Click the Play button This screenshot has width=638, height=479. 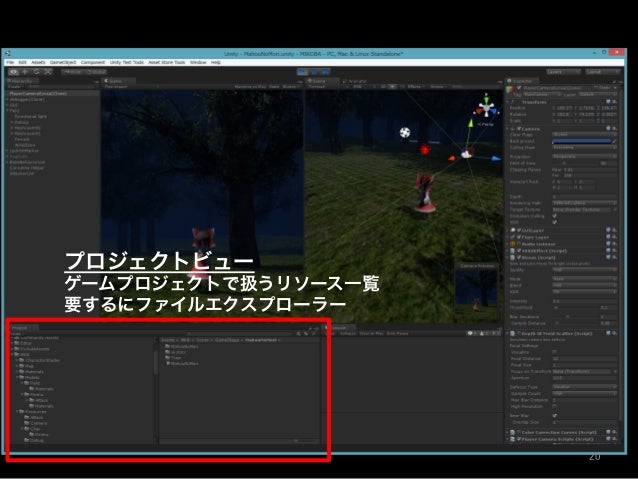(302, 72)
